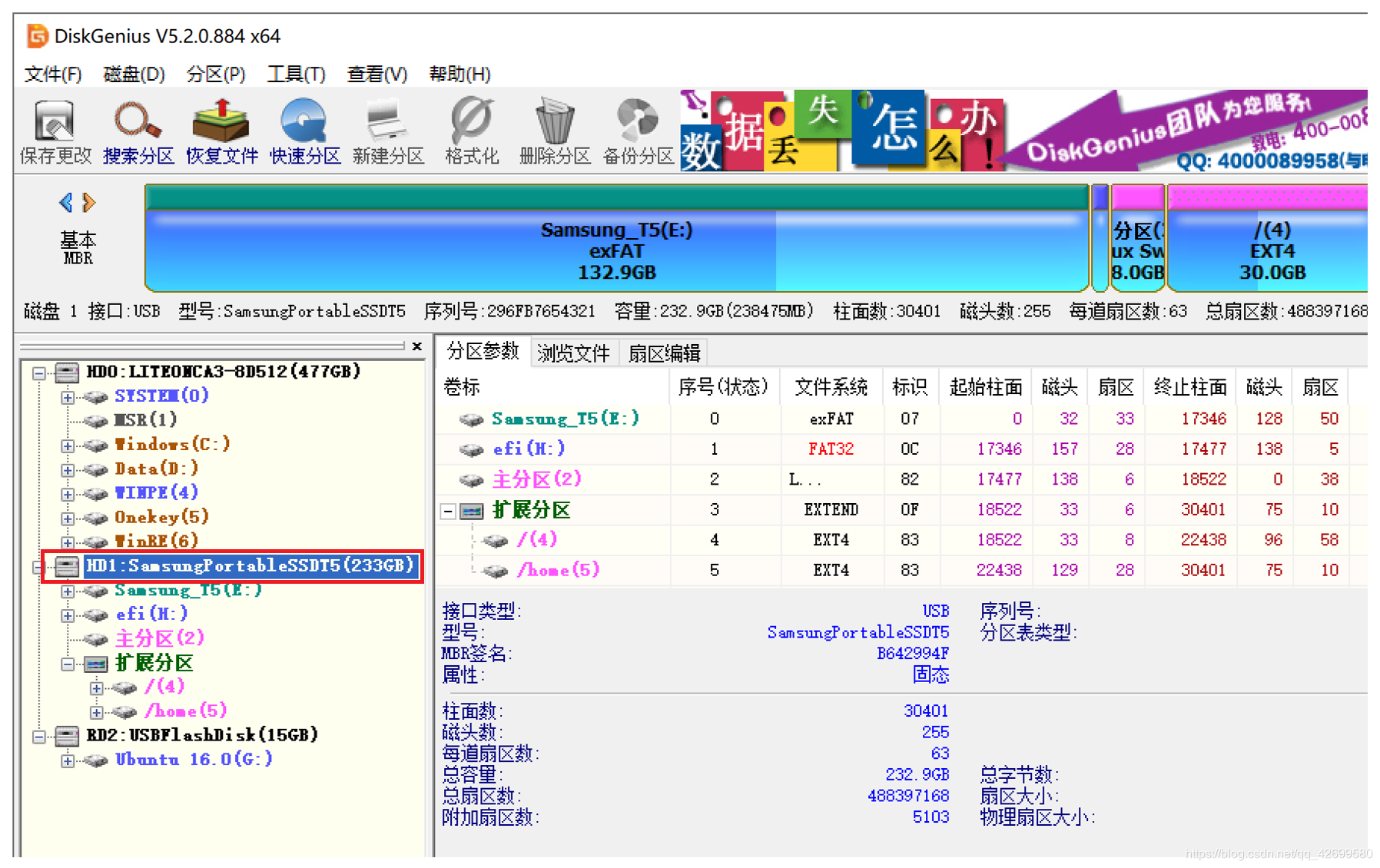Image resolution: width=1380 pixels, height=868 pixels.
Task: Click the HD0 LITEONCA3 disk icon in the tree
Action: point(67,372)
